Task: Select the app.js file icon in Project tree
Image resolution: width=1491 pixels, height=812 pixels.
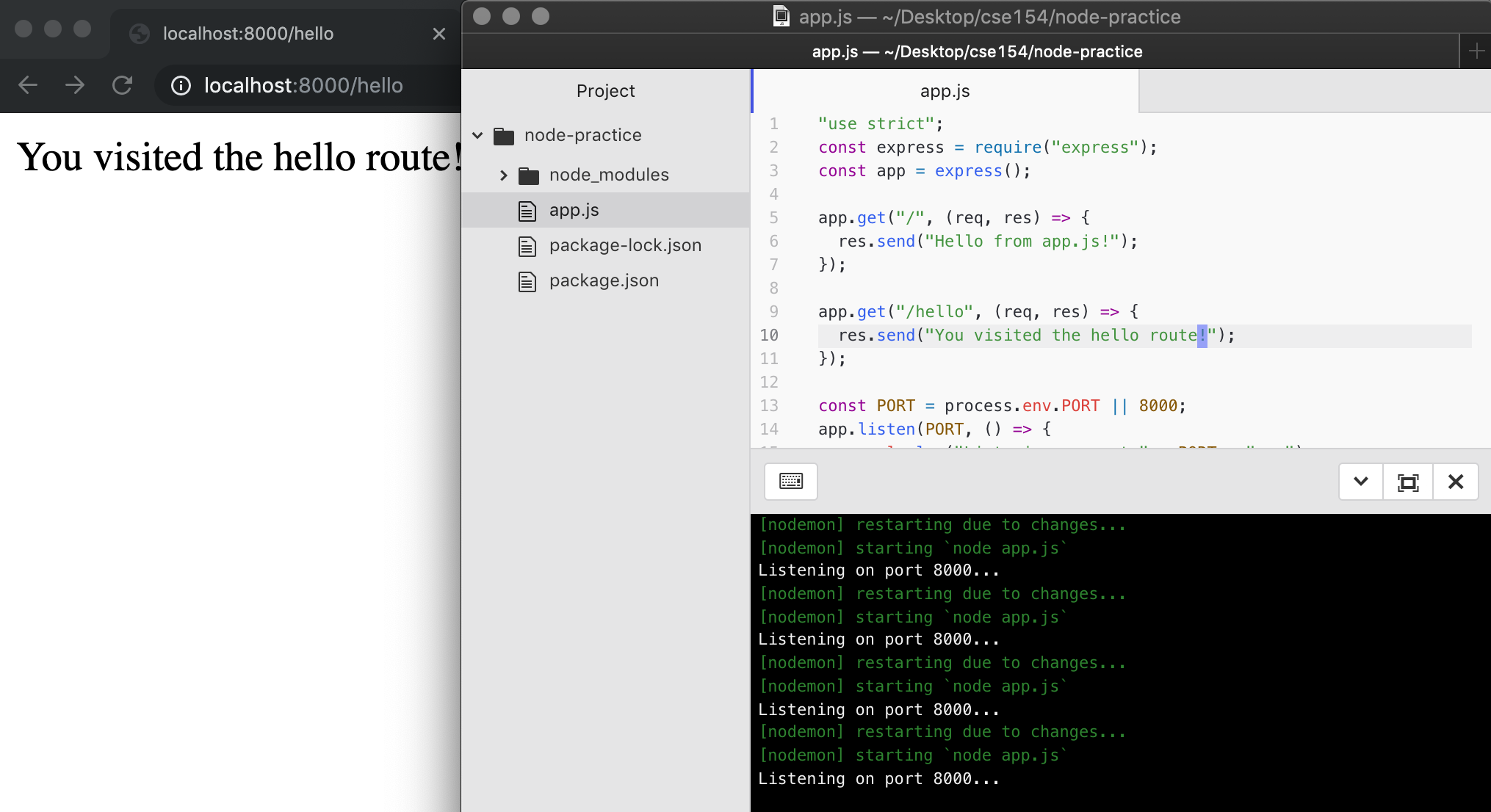Action: (527, 210)
